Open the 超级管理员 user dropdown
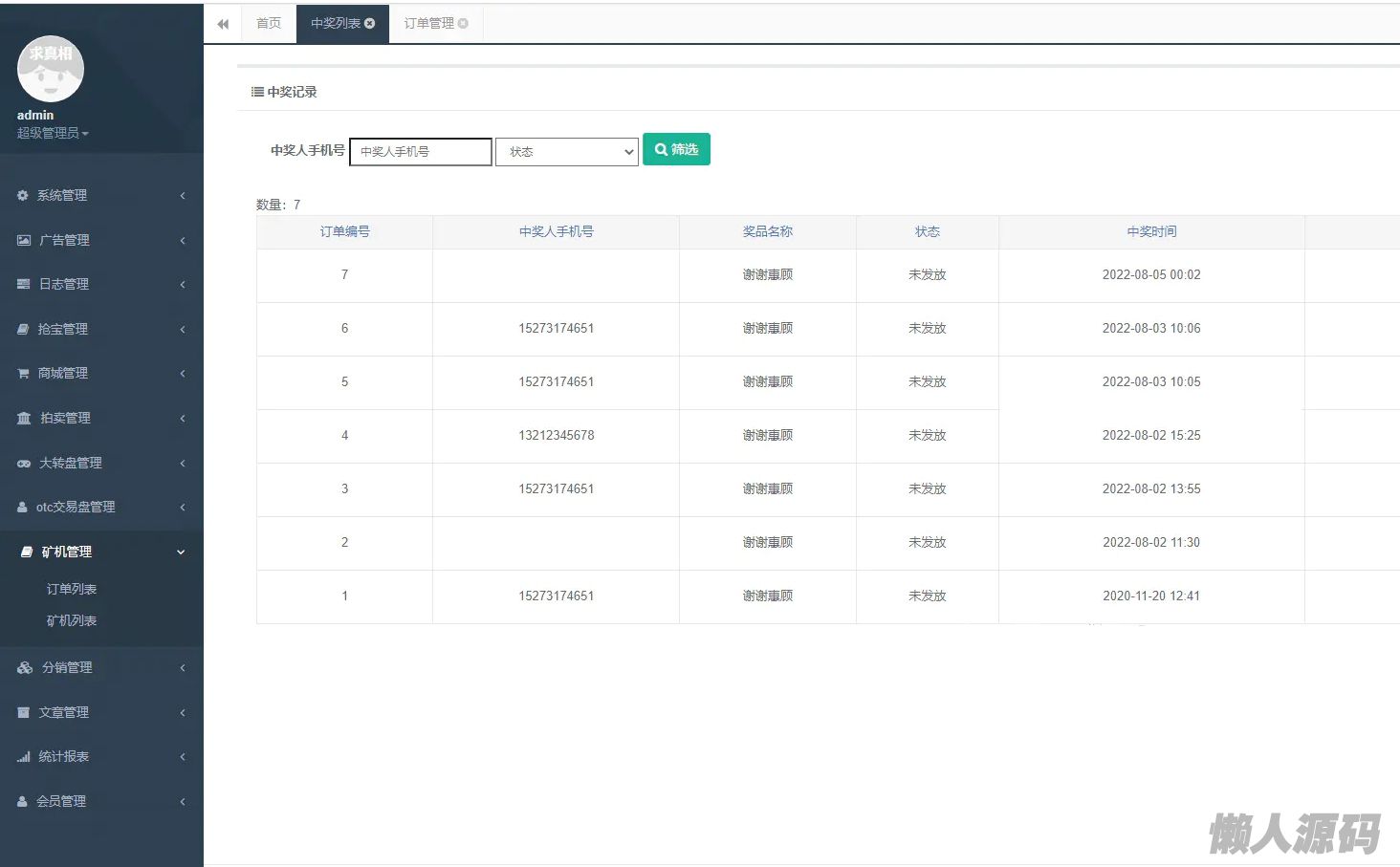 click(53, 134)
